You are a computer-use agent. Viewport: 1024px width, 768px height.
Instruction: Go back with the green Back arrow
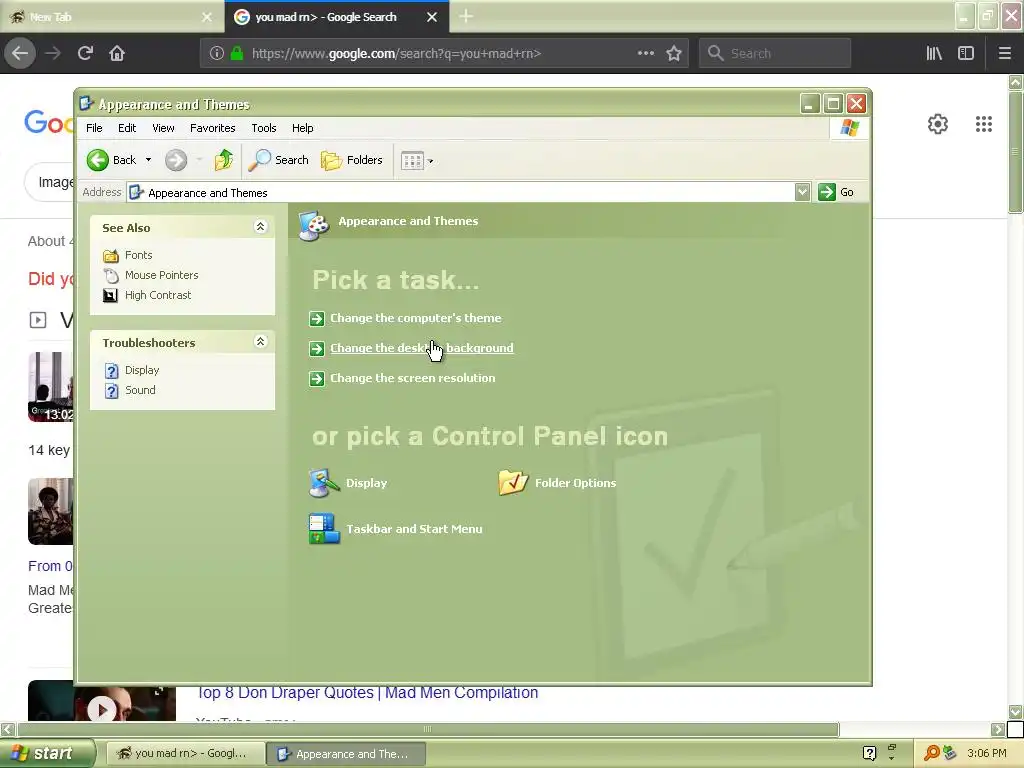(112, 160)
